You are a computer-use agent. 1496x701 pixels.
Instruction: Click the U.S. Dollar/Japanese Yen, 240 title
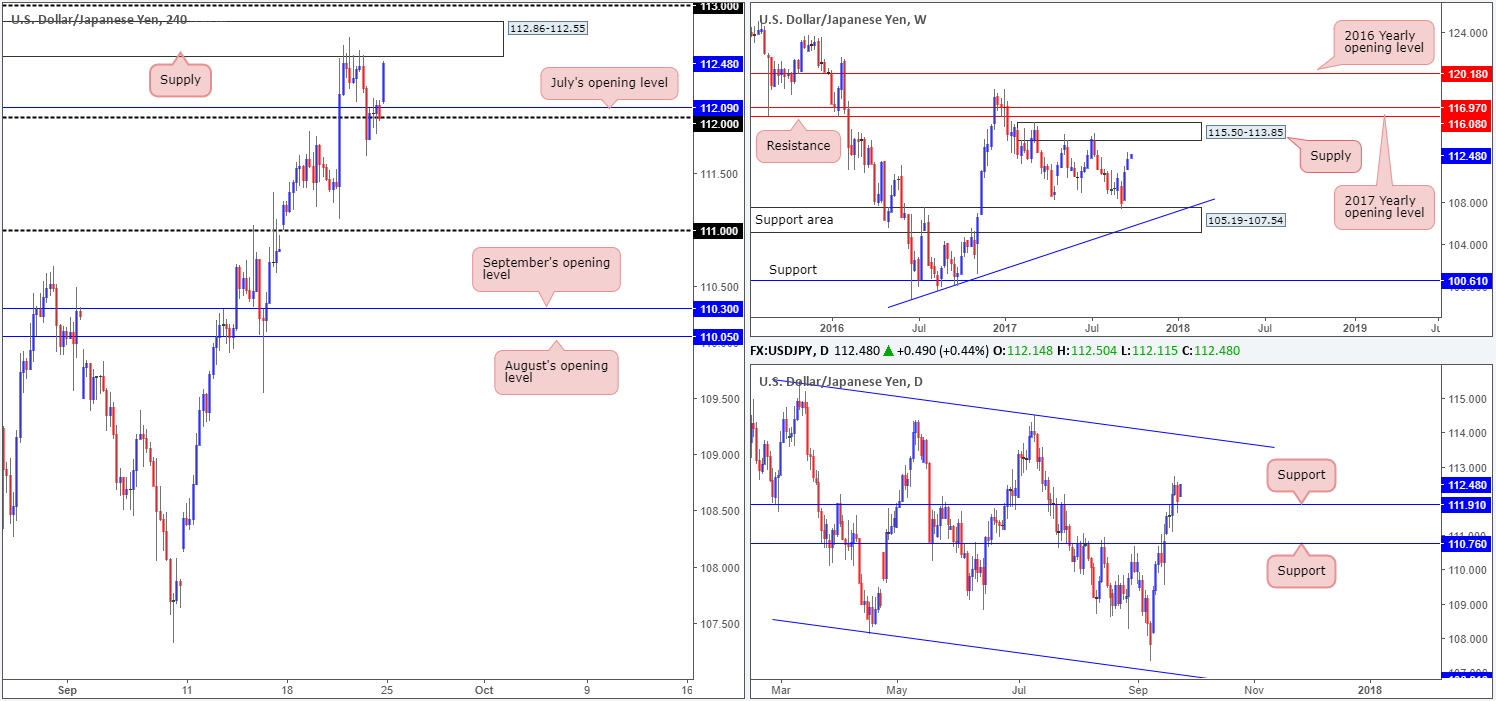[98, 20]
